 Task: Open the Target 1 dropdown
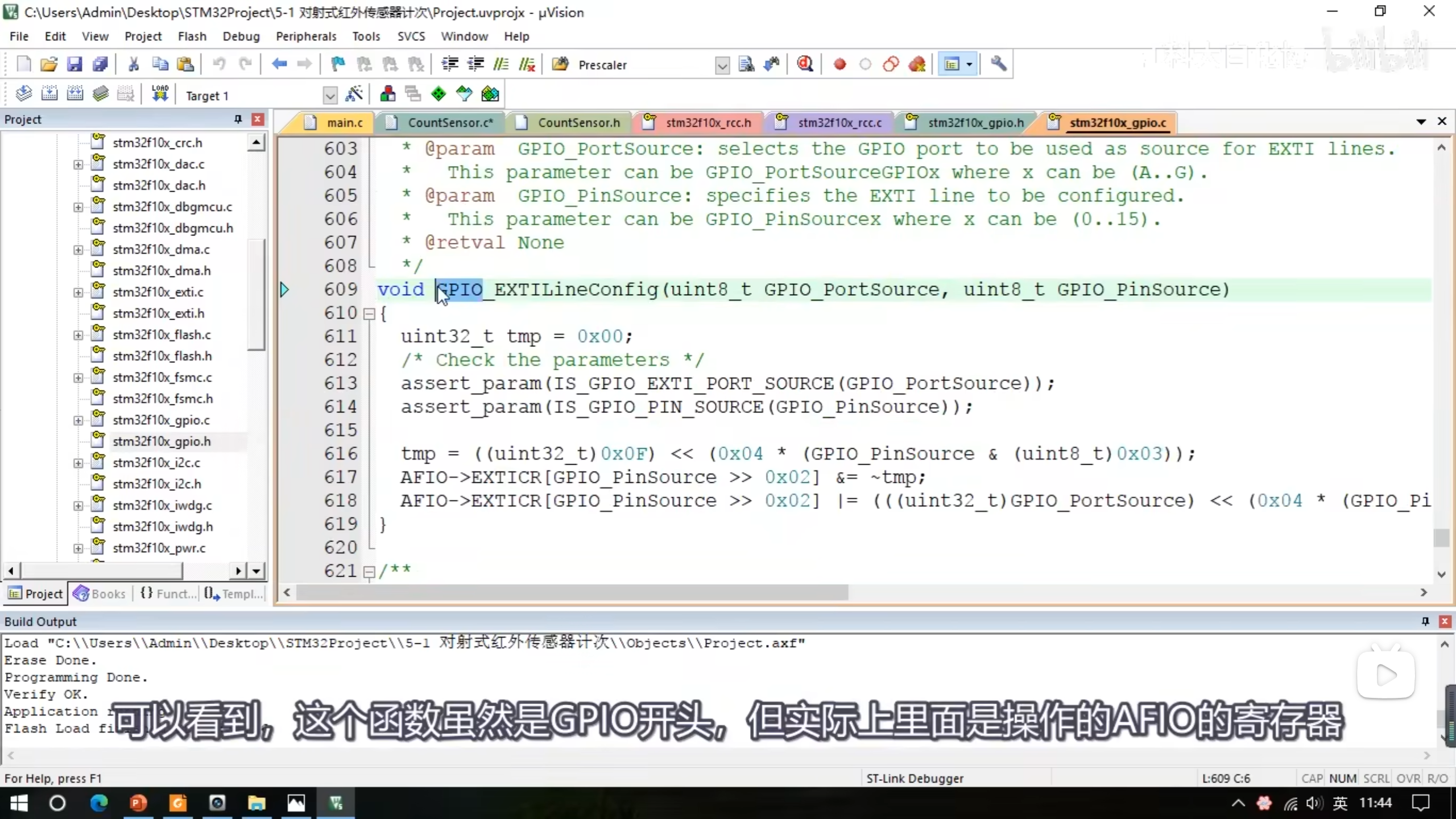tap(329, 95)
